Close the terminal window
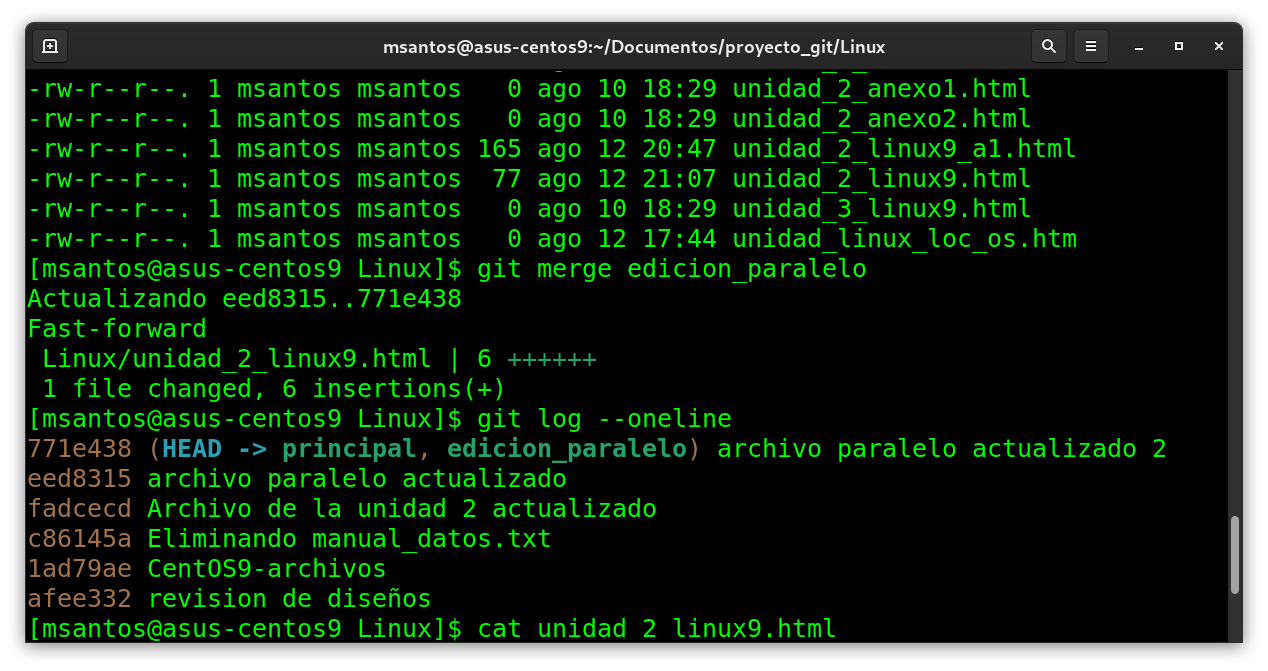Image resolution: width=1268 pixels, height=671 pixels. coord(1219,46)
